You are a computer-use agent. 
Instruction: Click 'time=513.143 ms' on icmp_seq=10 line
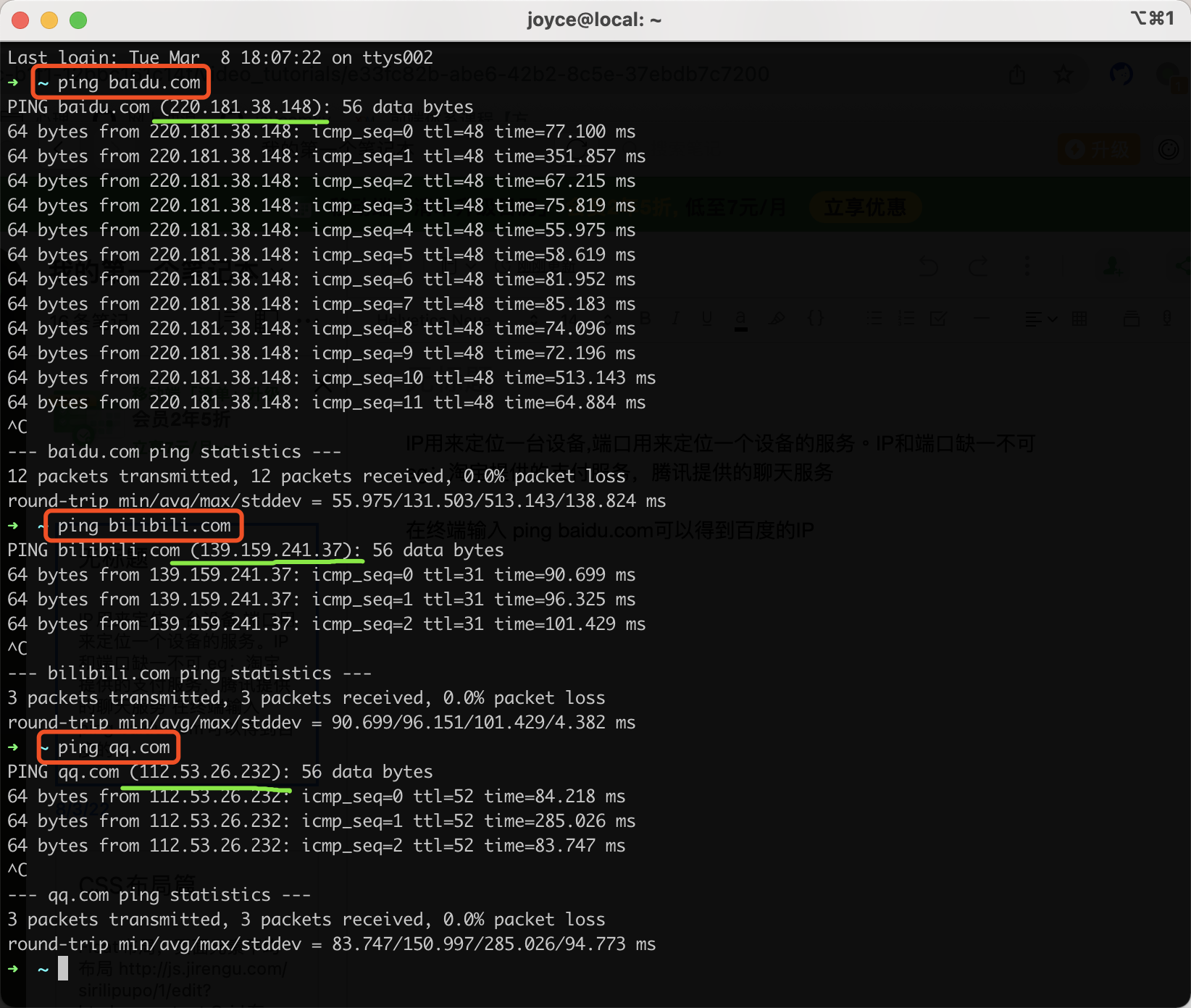tap(580, 378)
